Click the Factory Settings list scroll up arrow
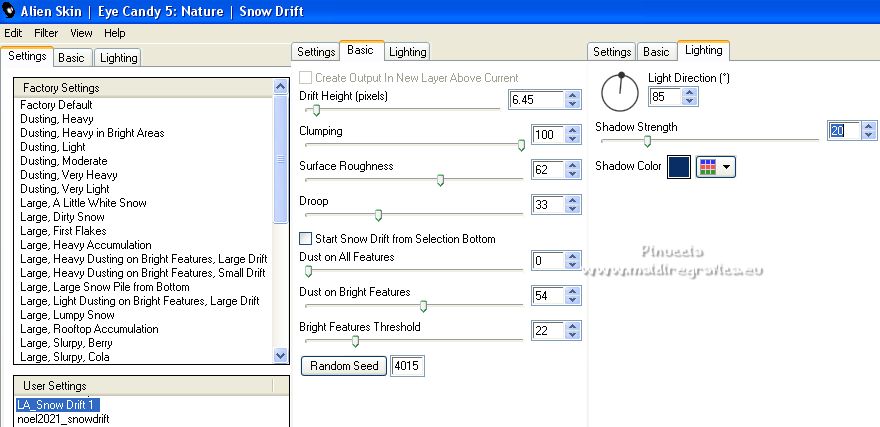880x427 pixels. tap(281, 87)
